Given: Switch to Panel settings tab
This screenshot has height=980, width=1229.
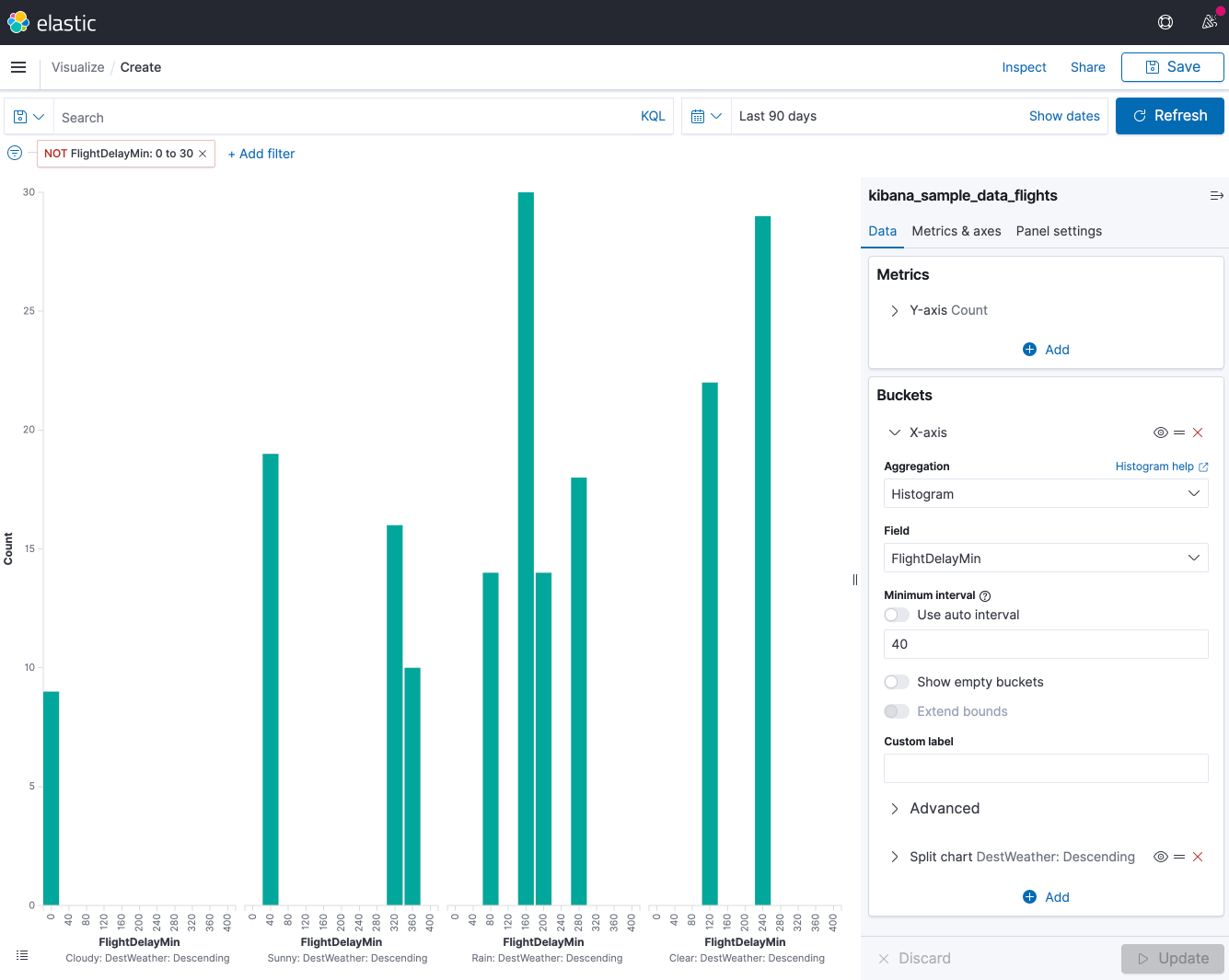Looking at the screenshot, I should (1059, 231).
